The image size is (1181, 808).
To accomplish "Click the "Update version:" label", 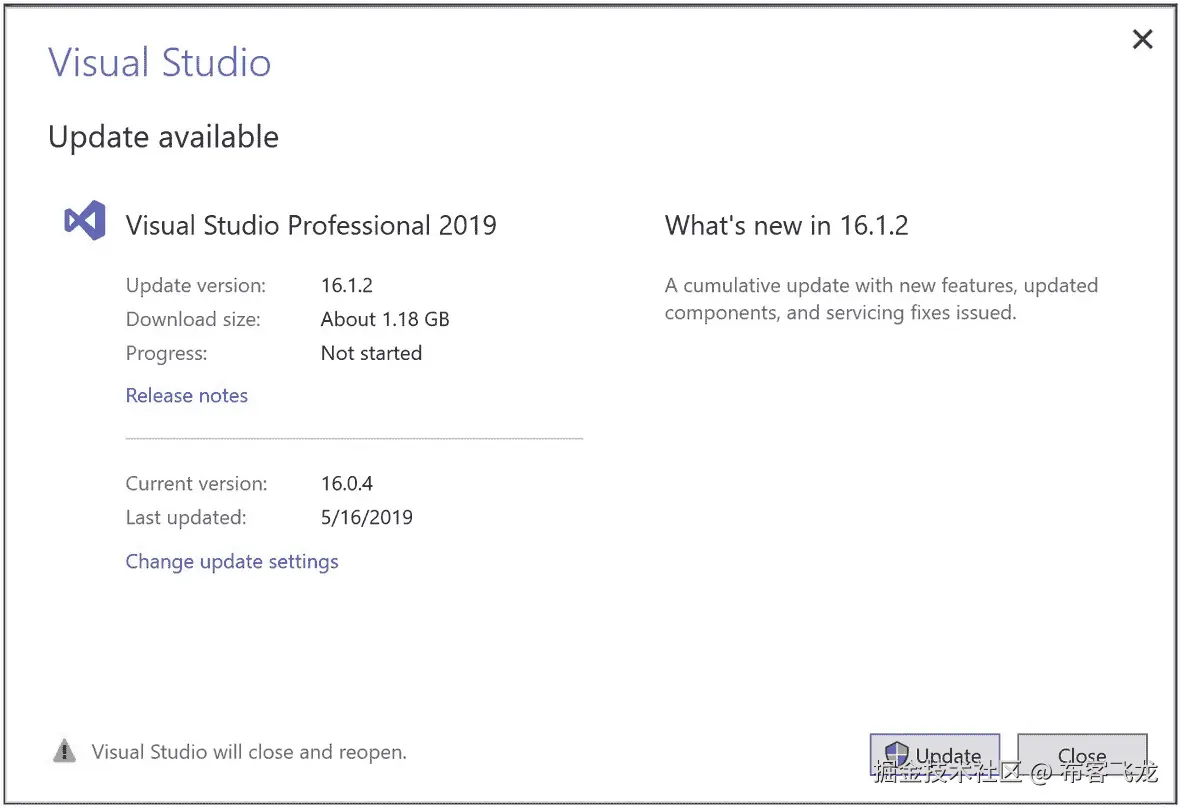I will pos(196,285).
